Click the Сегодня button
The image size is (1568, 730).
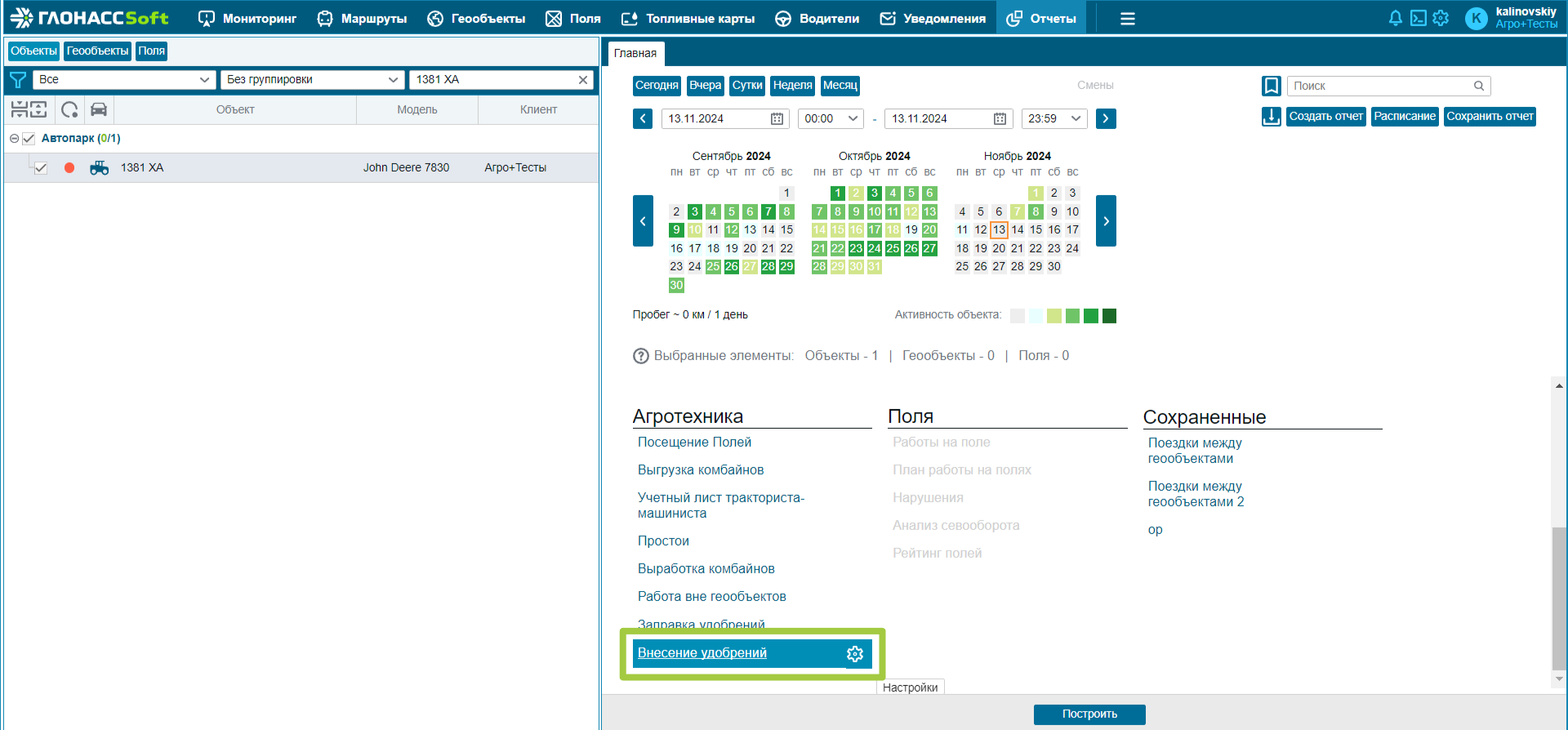click(x=657, y=86)
